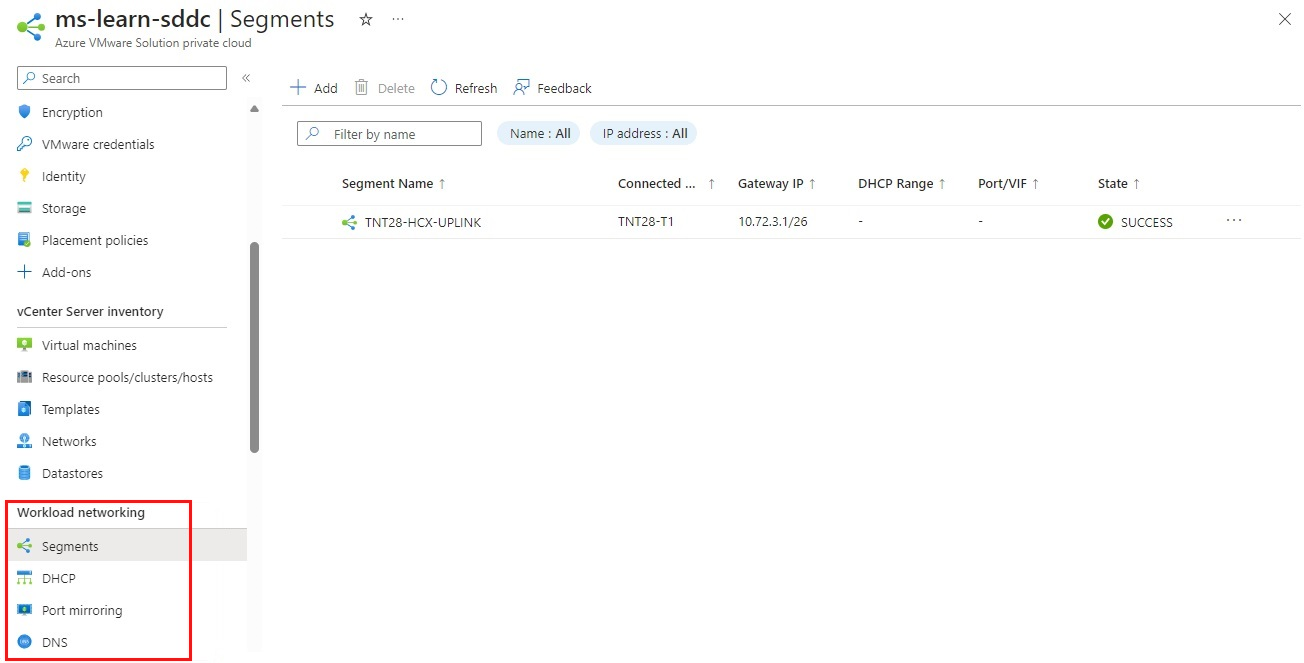Add a new segment
1304x663 pixels.
pyautogui.click(x=314, y=88)
